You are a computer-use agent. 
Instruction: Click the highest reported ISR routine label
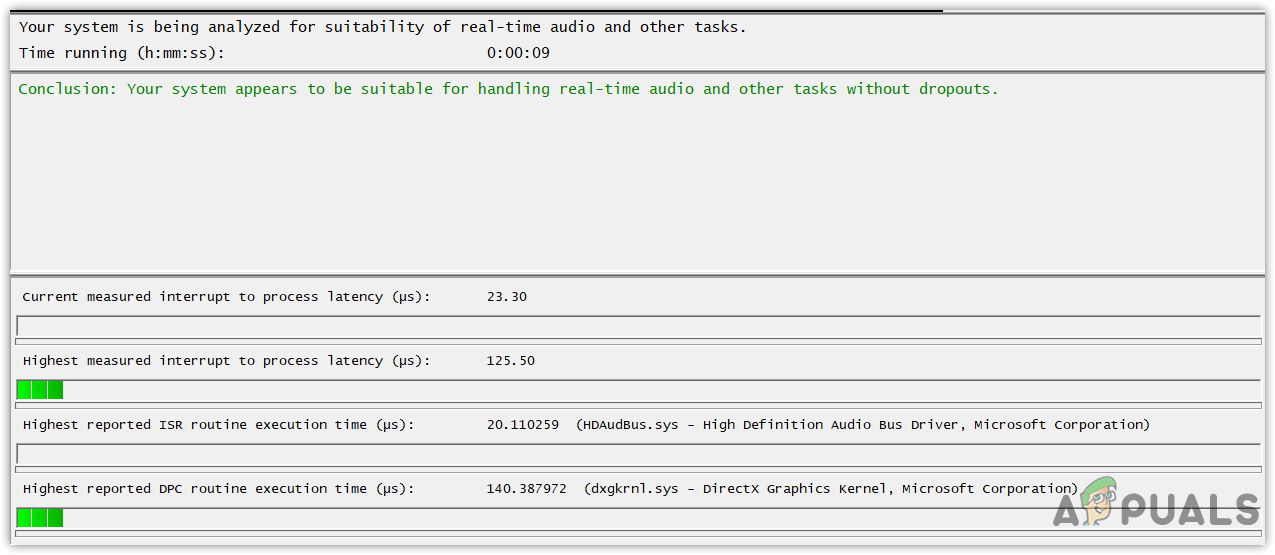click(x=218, y=425)
